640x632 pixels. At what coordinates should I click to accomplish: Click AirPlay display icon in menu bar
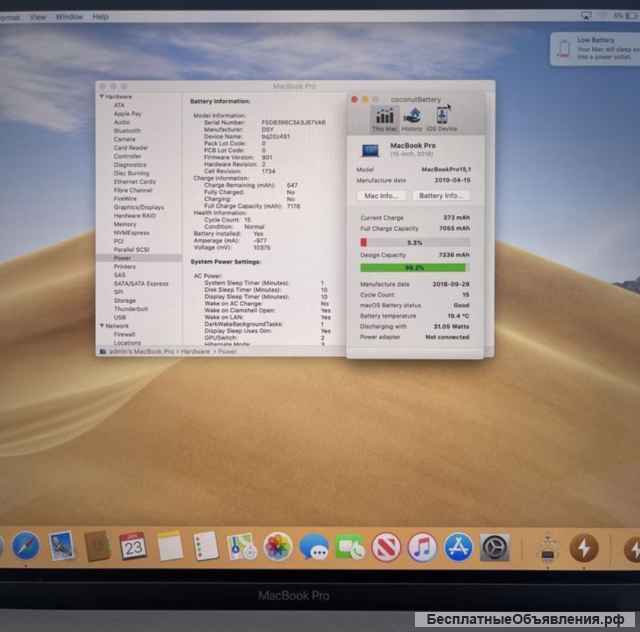[x=586, y=16]
